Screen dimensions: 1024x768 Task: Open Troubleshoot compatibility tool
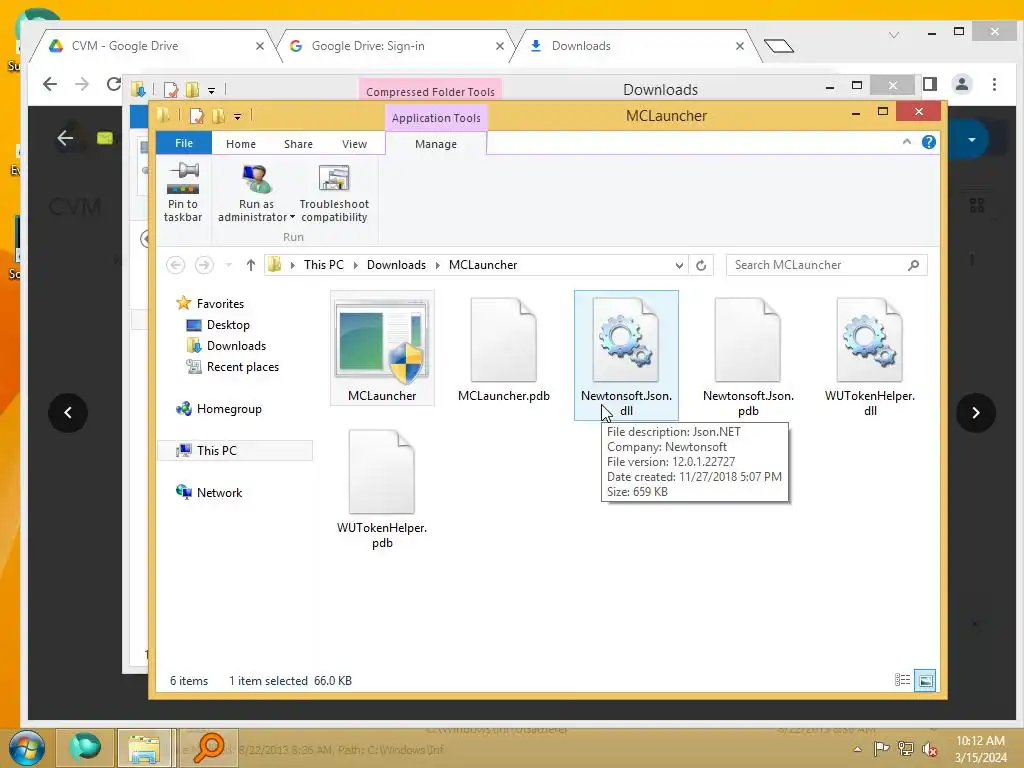click(334, 193)
